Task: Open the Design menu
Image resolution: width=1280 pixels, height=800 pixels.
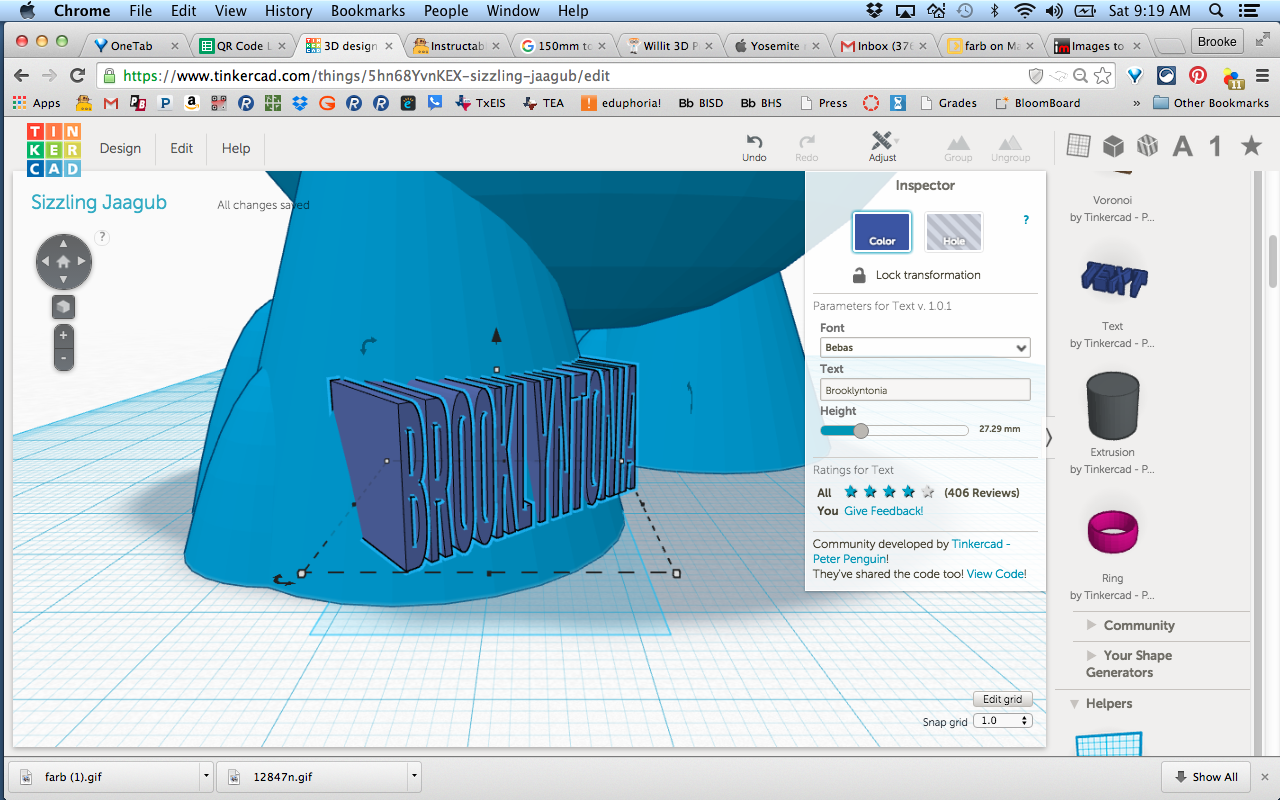Action: (120, 148)
